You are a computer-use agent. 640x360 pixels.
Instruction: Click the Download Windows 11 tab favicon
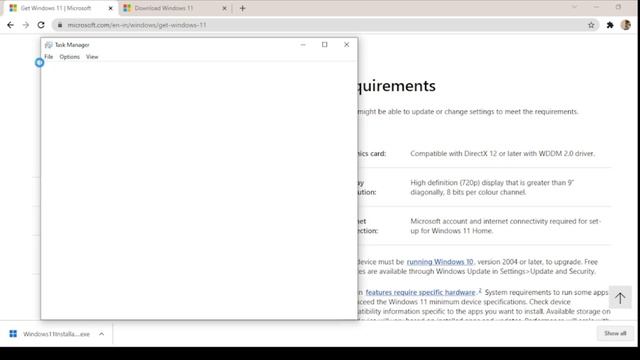127,8
